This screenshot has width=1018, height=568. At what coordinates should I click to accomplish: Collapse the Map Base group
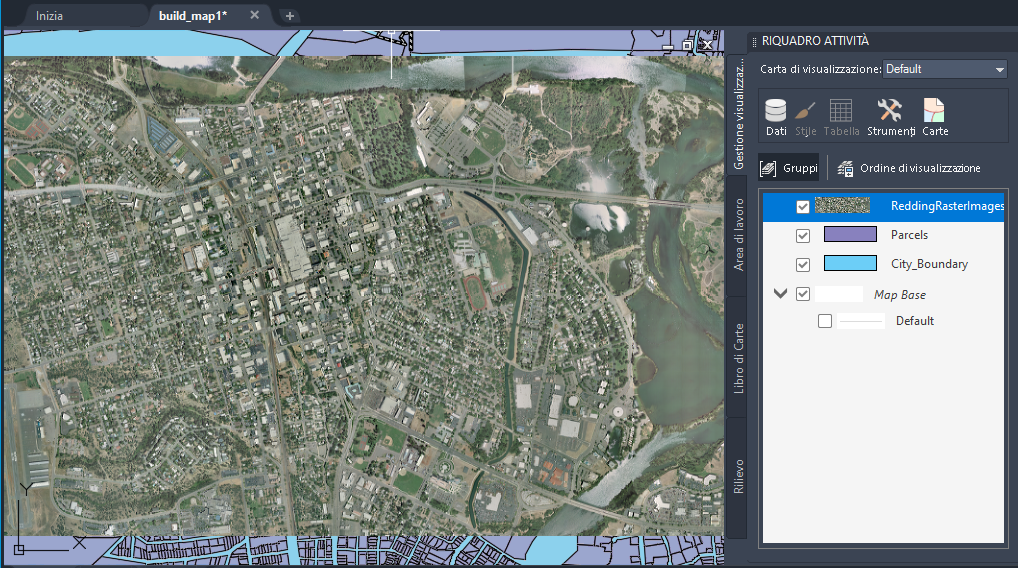coord(780,293)
